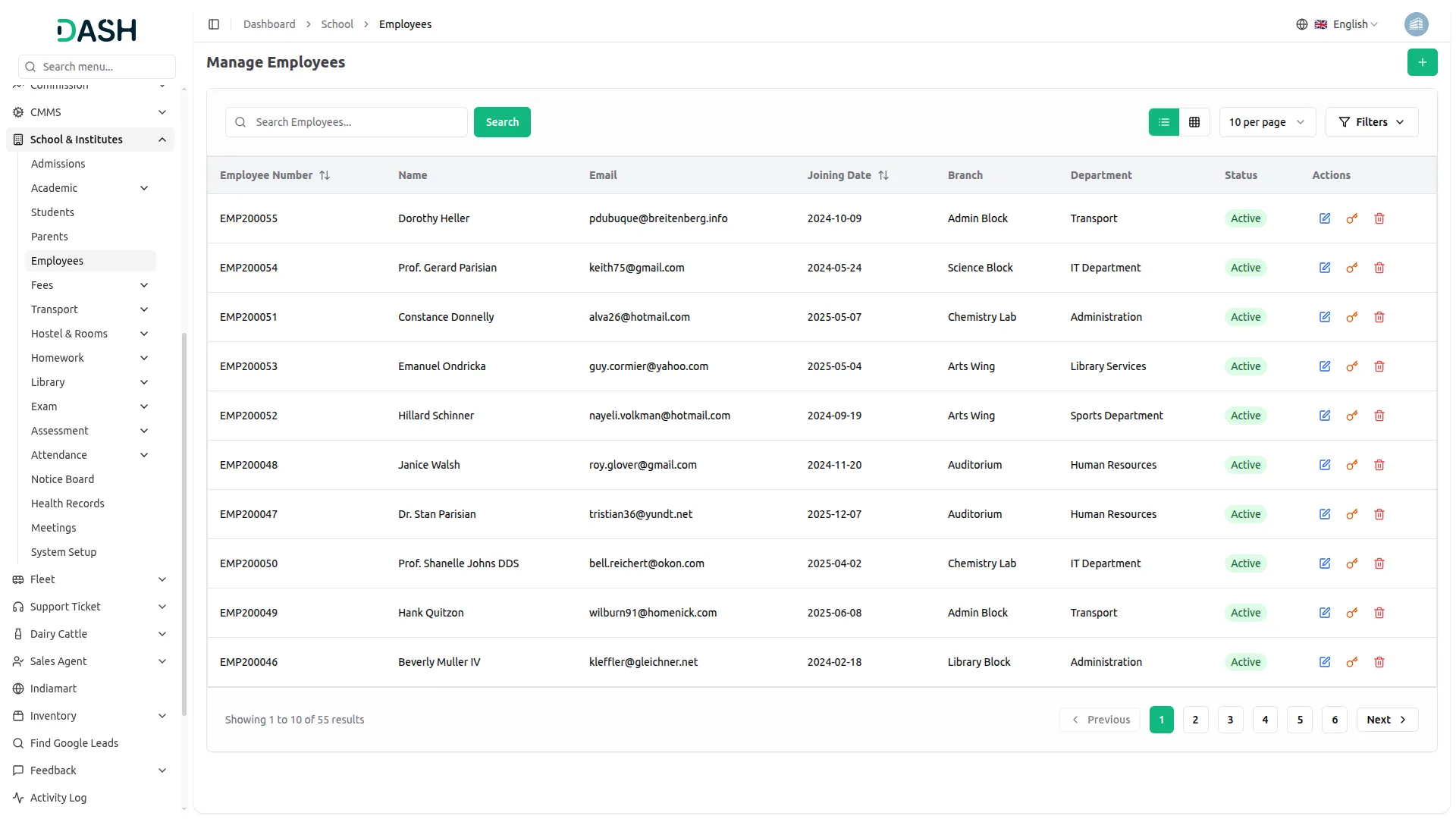Click edit icon for Dorothy Heller

point(1325,218)
